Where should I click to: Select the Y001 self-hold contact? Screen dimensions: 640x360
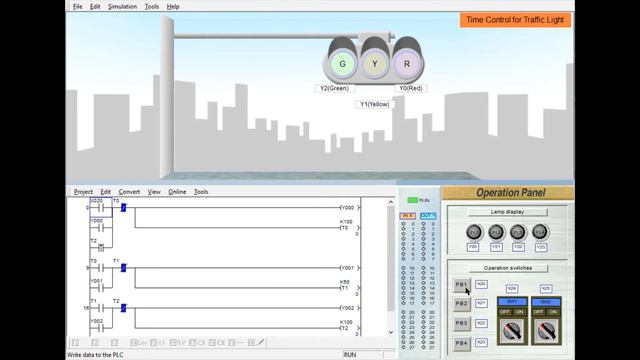(100, 287)
